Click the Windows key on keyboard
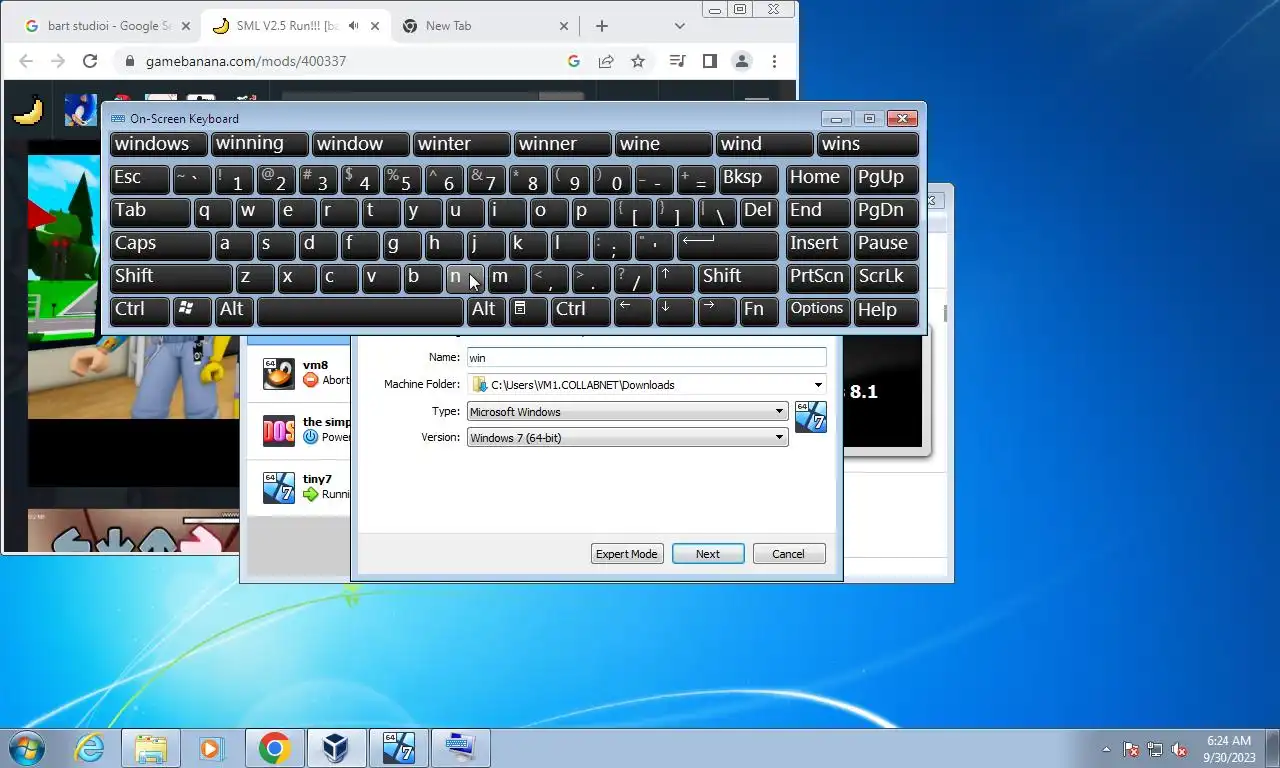Screen dimensions: 1280x768 click(x=192, y=311)
